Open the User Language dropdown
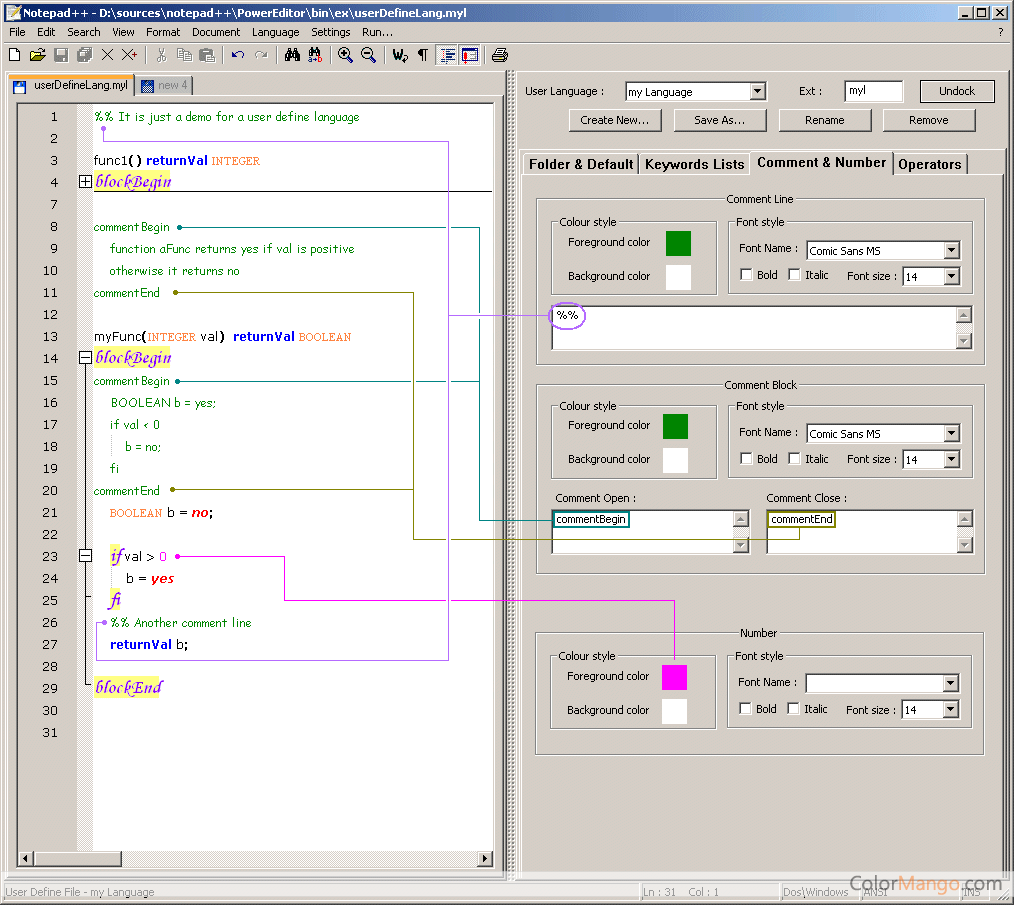This screenshot has height=905, width=1014. (757, 92)
